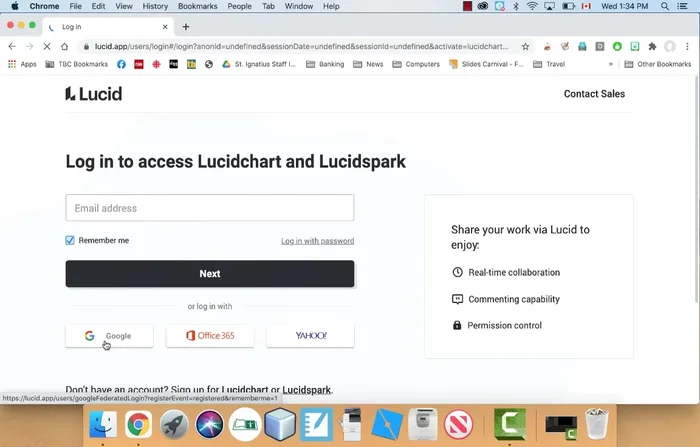Click the Wi-Fi status icon

[532, 6]
